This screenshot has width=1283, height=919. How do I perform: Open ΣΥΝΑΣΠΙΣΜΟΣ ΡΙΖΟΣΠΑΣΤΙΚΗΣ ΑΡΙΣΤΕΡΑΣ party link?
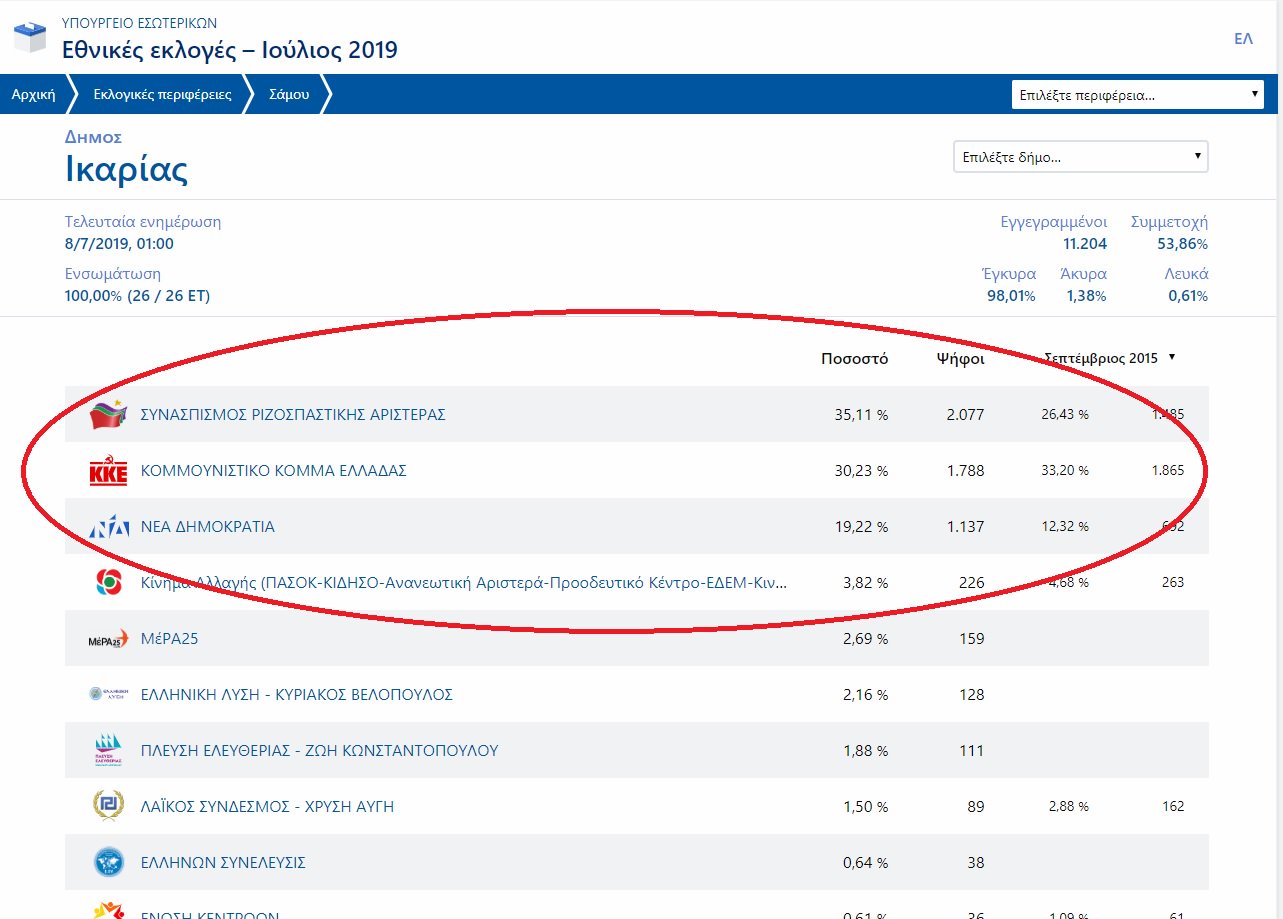[x=293, y=414]
